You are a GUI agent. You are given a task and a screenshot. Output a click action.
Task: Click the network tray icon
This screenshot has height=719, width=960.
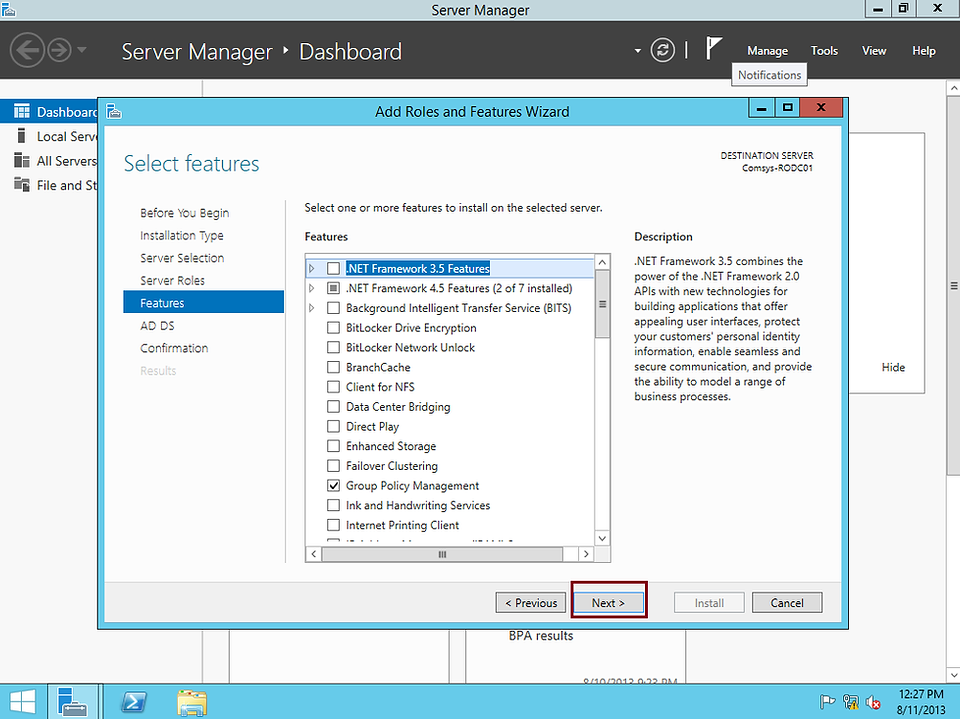click(x=850, y=702)
